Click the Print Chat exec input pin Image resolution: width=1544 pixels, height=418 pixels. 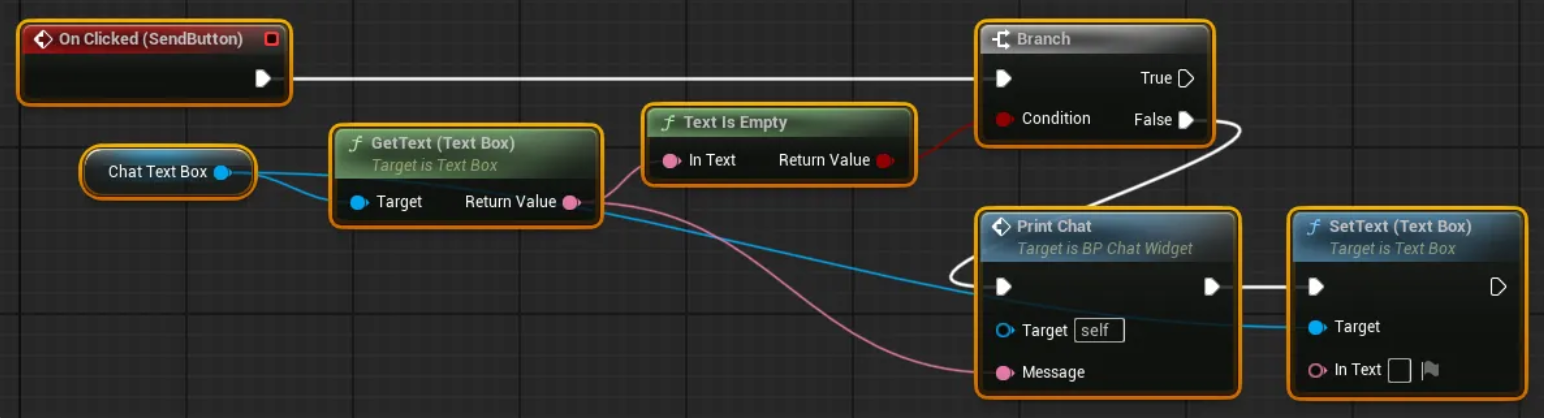[x=1003, y=287]
